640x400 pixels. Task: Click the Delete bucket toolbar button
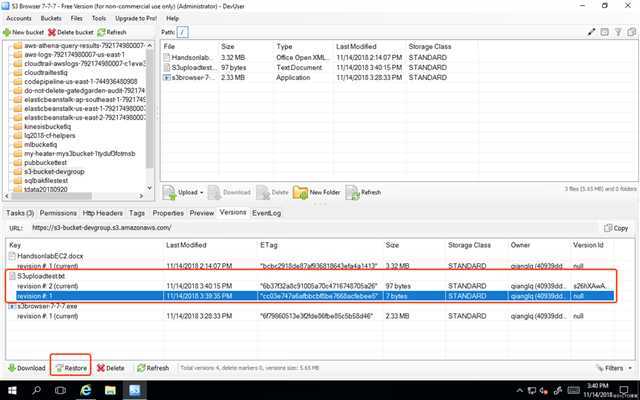[x=71, y=32]
